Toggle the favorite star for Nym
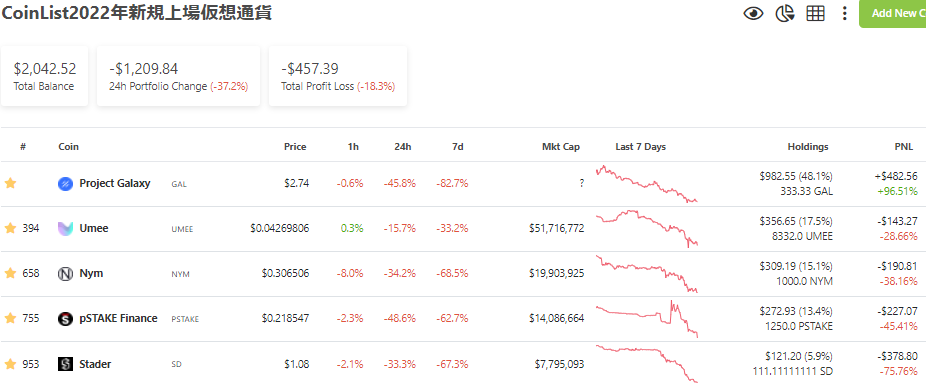 10,273
